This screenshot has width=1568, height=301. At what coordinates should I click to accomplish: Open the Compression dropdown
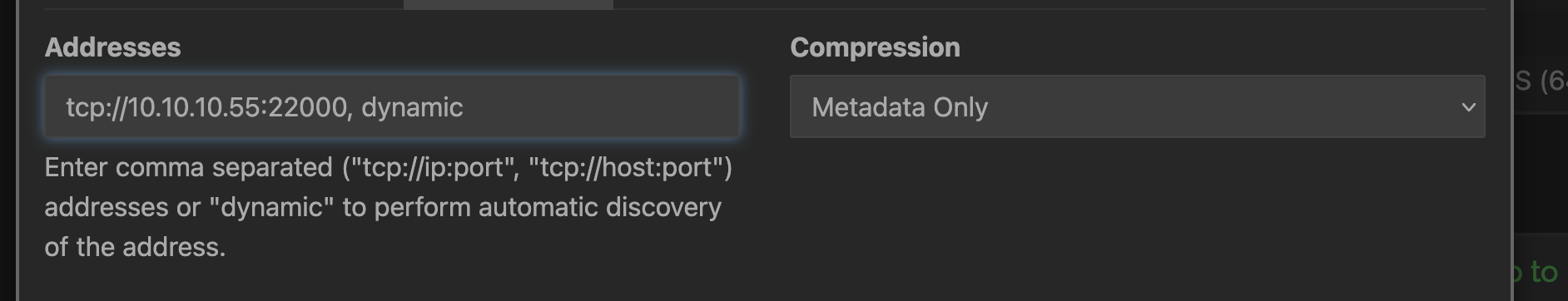(1137, 107)
